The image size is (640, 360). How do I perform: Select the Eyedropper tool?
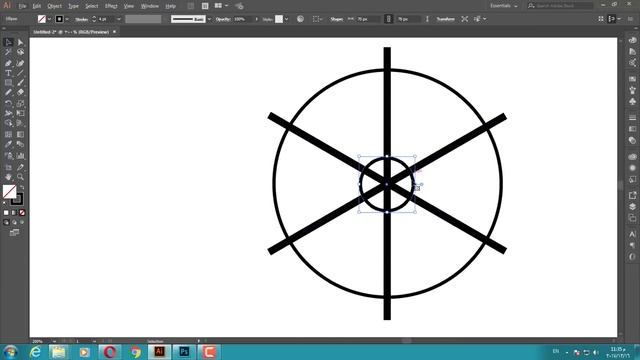point(8,144)
